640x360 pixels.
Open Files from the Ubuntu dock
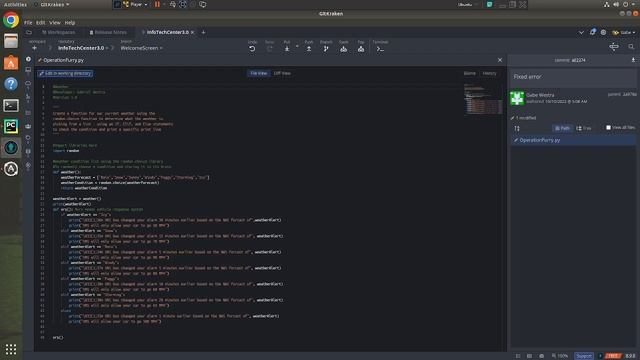[x=11, y=41]
